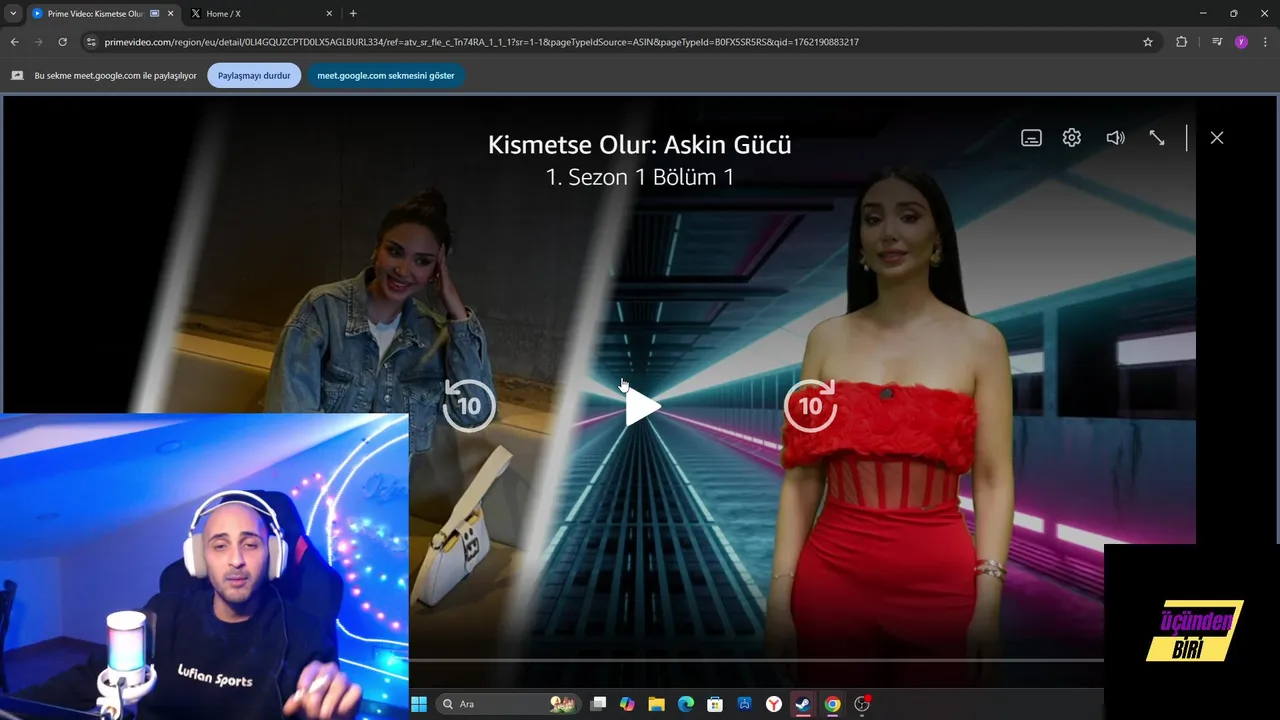Close the Prime Video browser tab

[x=170, y=13]
